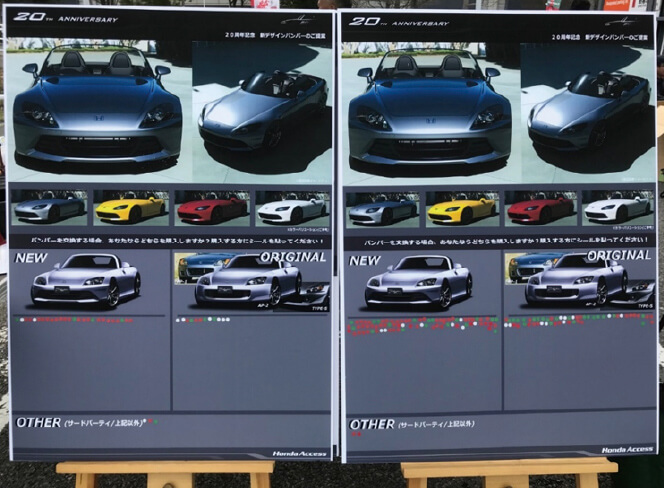Select the silver car thumbnail on right poster
The image size is (664, 488).
383,211
